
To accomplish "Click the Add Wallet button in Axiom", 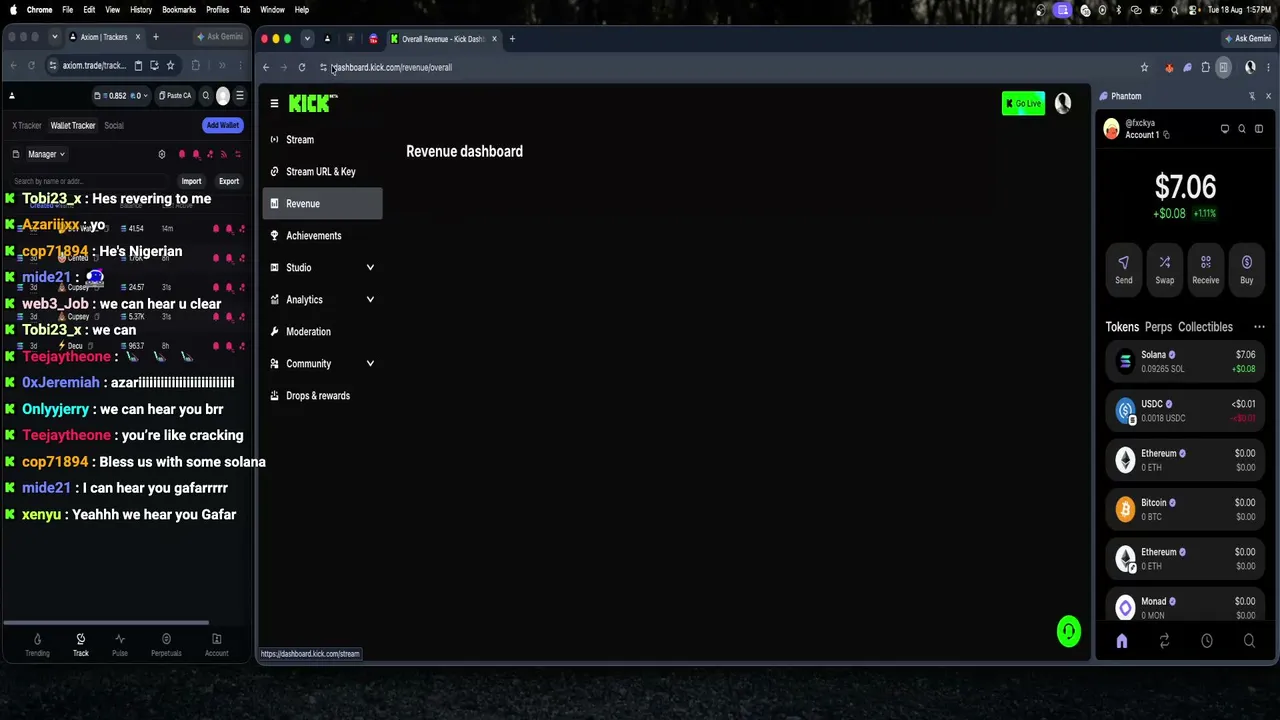I will (222, 125).
